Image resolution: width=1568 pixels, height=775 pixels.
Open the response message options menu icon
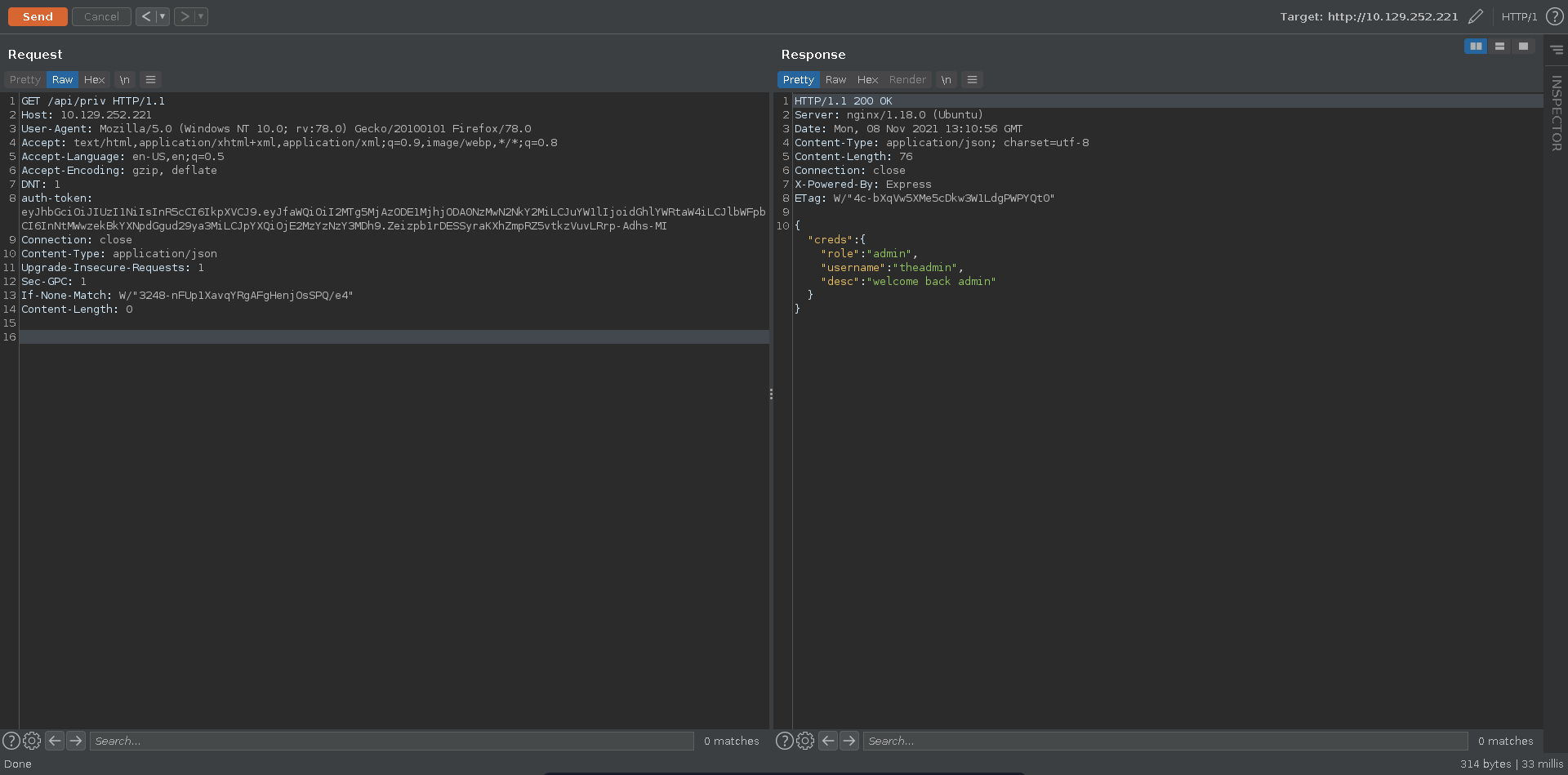coord(972,79)
